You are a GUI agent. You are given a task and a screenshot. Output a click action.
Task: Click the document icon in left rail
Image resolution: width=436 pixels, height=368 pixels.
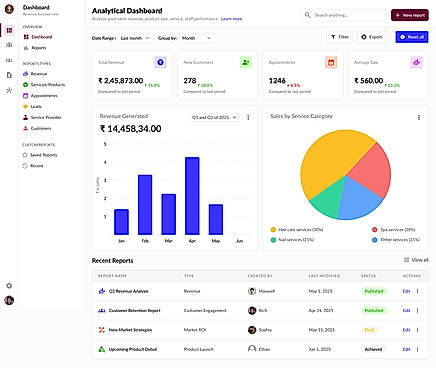(9, 75)
